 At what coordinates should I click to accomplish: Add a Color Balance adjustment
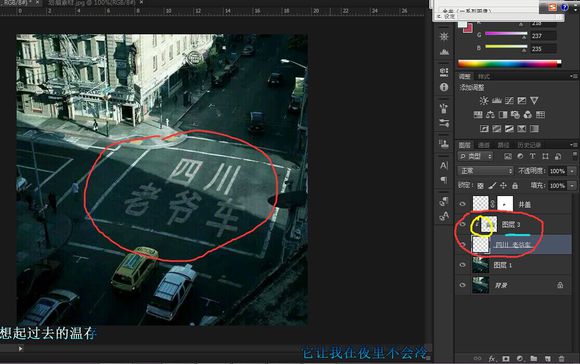[490, 115]
